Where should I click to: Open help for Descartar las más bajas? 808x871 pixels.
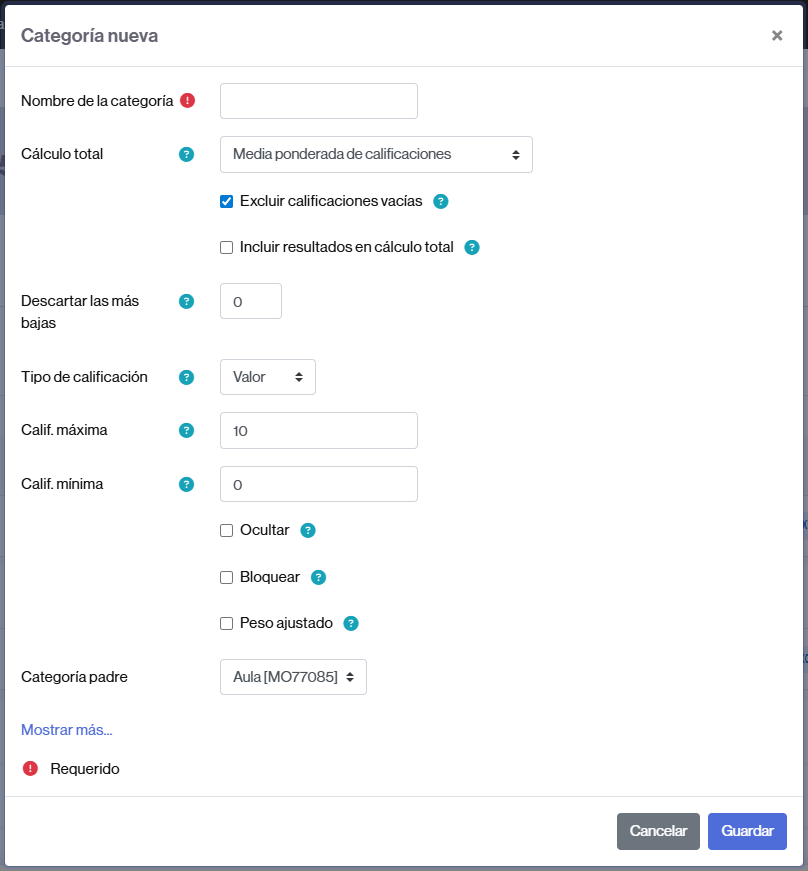coord(186,302)
